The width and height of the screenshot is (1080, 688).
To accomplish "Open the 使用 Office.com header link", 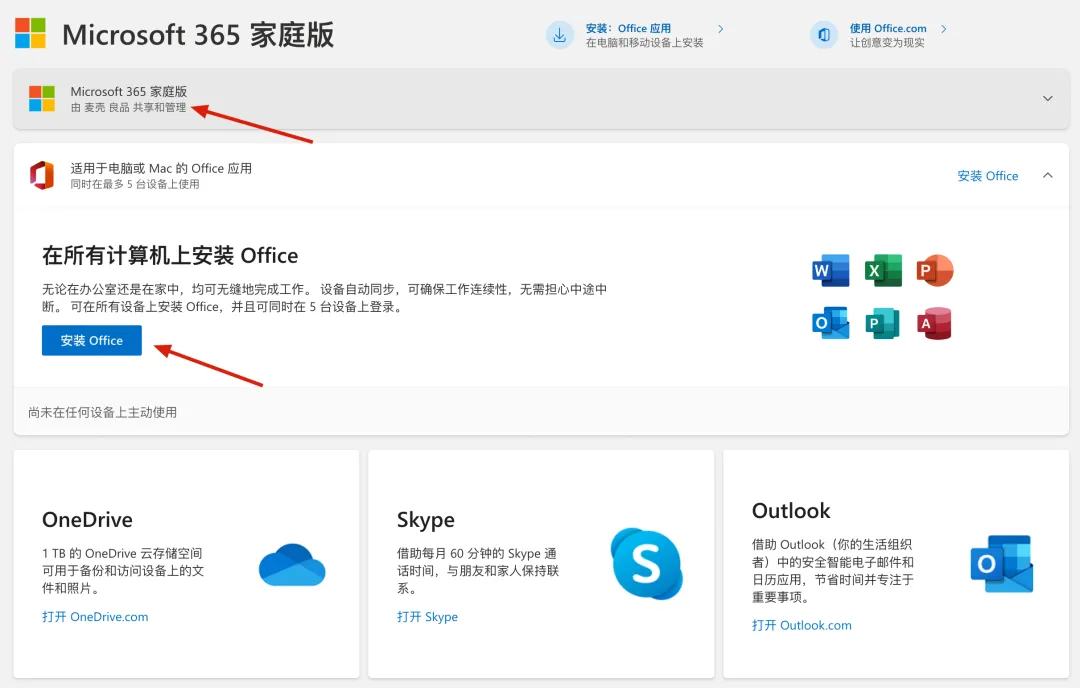I will tap(888, 28).
